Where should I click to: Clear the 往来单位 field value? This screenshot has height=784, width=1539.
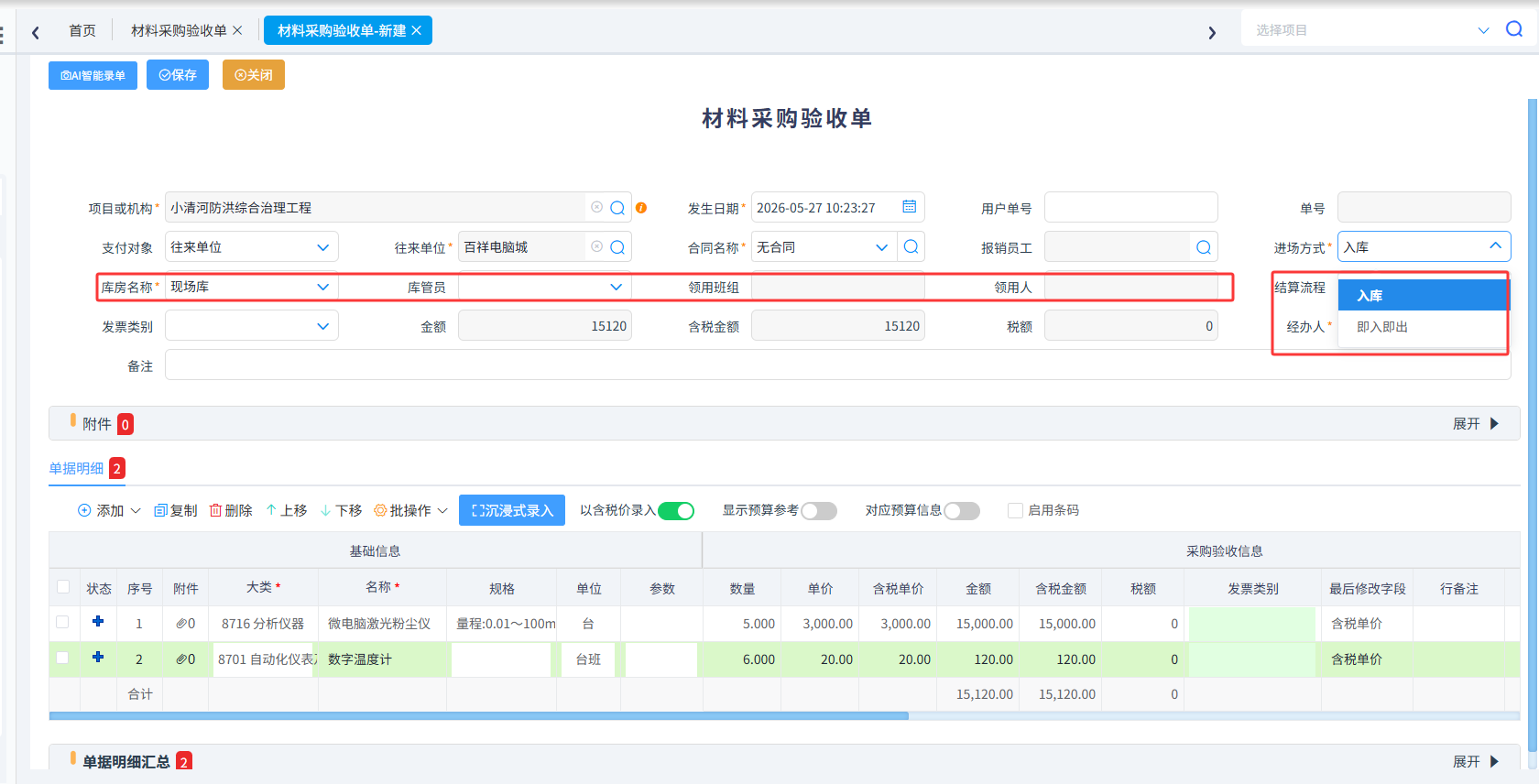pyautogui.click(x=597, y=246)
